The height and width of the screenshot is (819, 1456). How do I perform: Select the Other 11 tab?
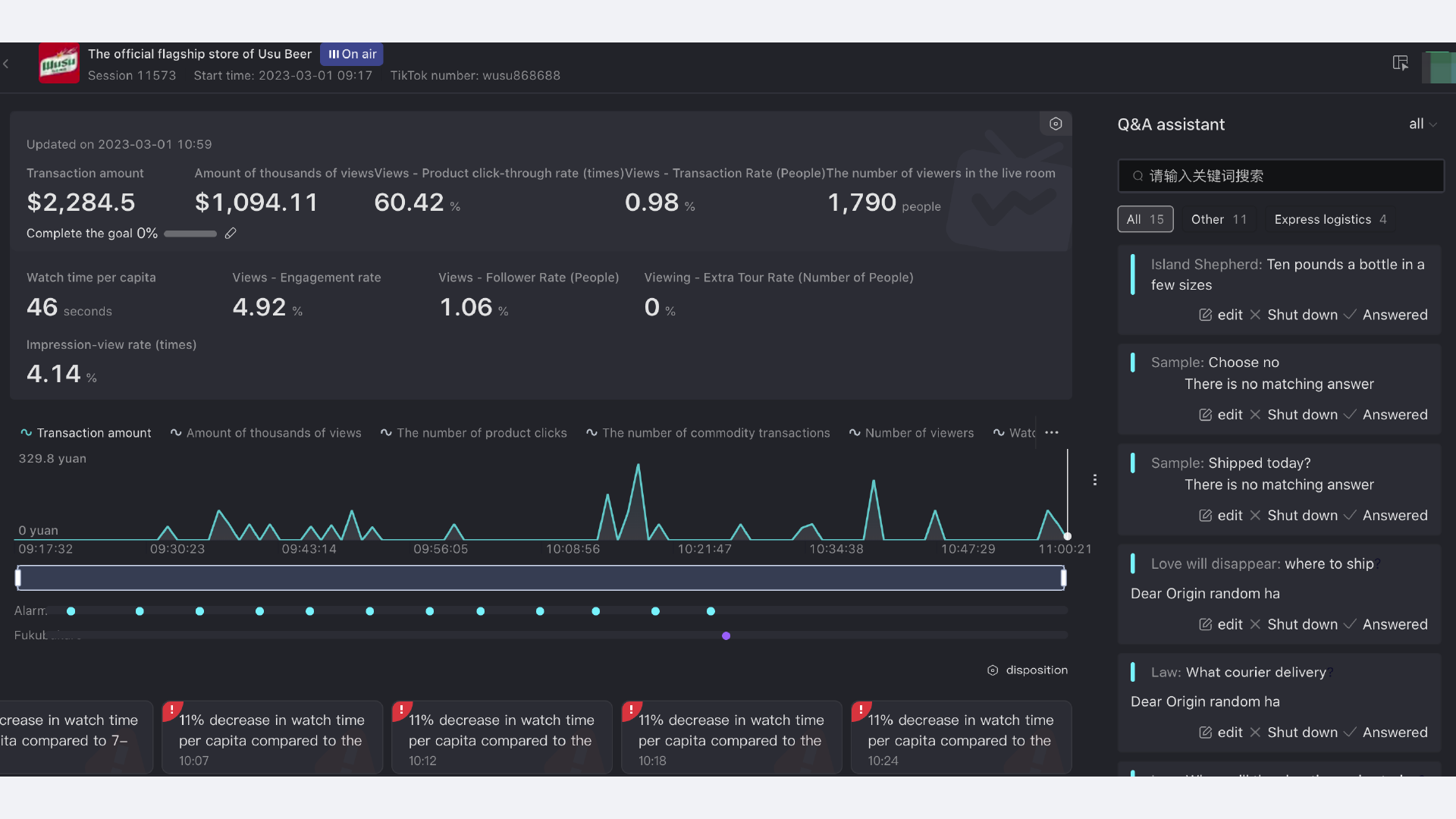pyautogui.click(x=1218, y=219)
